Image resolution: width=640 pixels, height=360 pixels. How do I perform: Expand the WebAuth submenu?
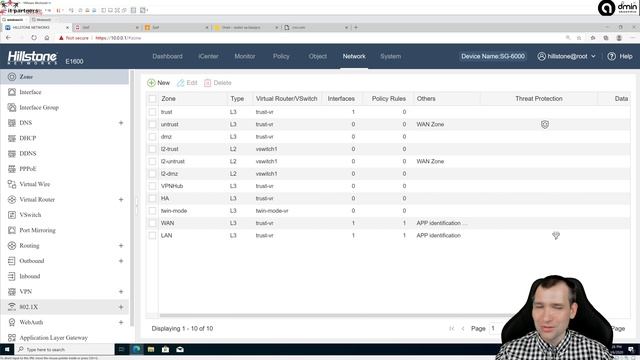point(121,322)
